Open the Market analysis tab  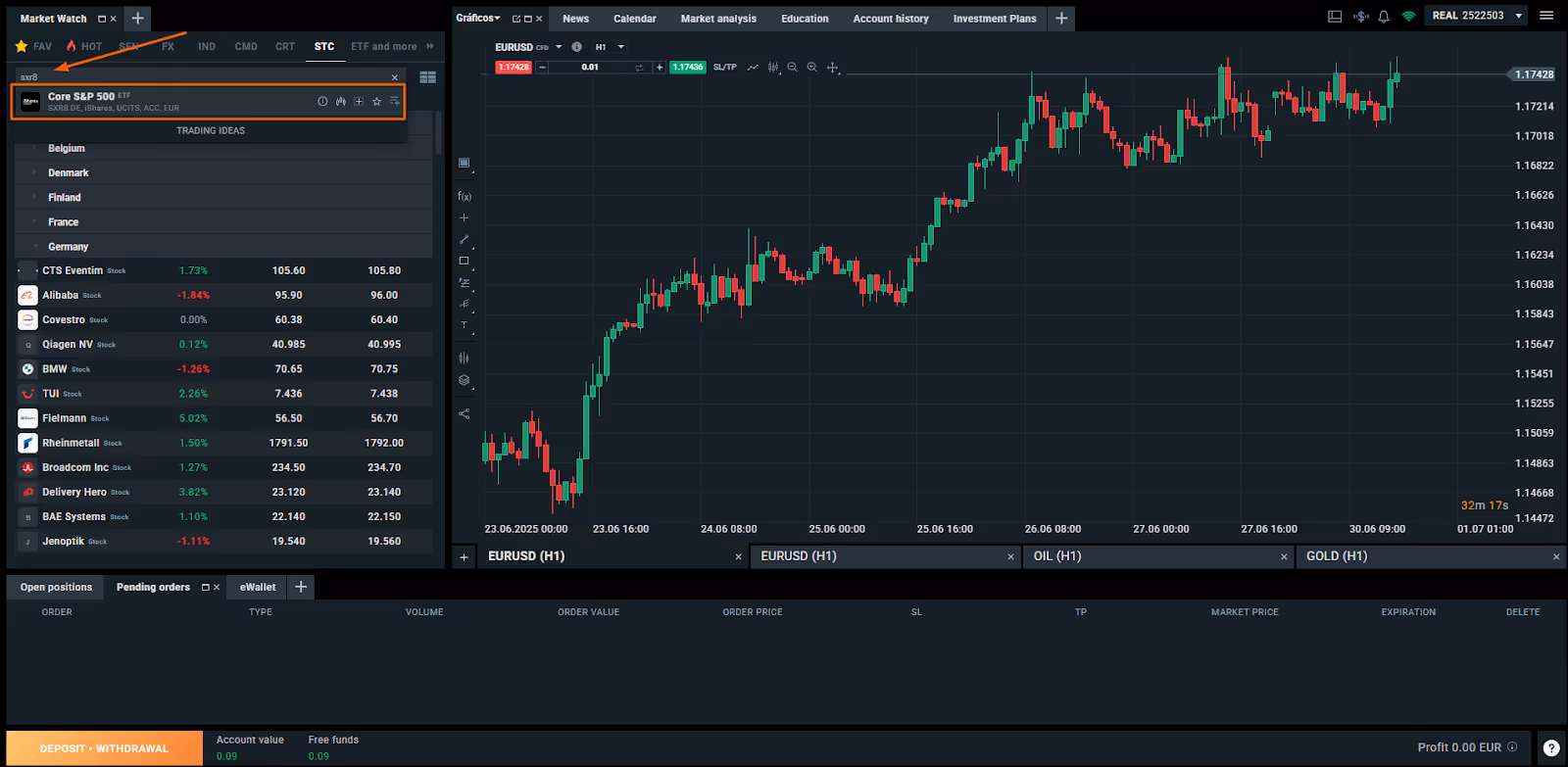718,19
